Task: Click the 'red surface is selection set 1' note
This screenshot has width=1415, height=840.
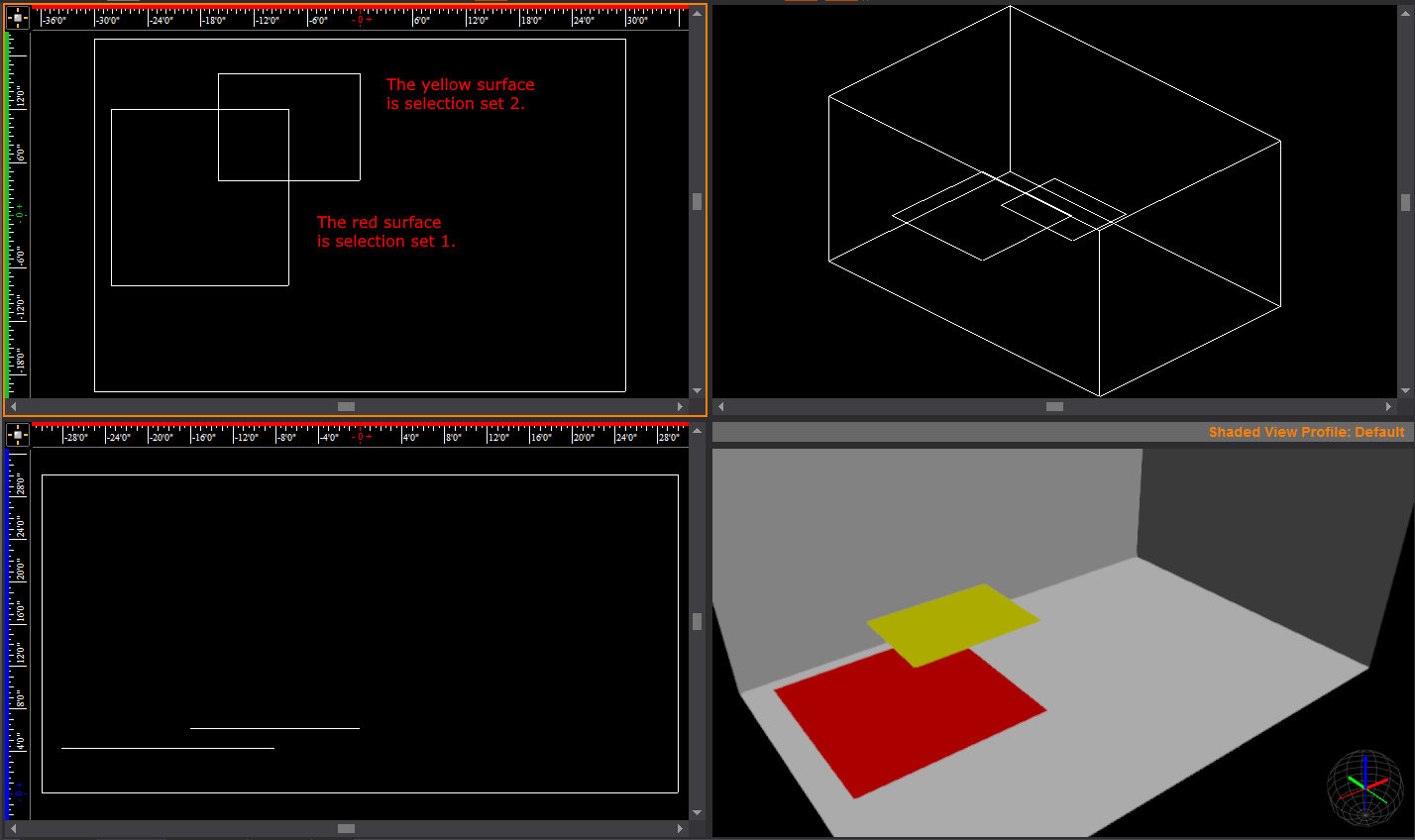Action: tap(385, 232)
